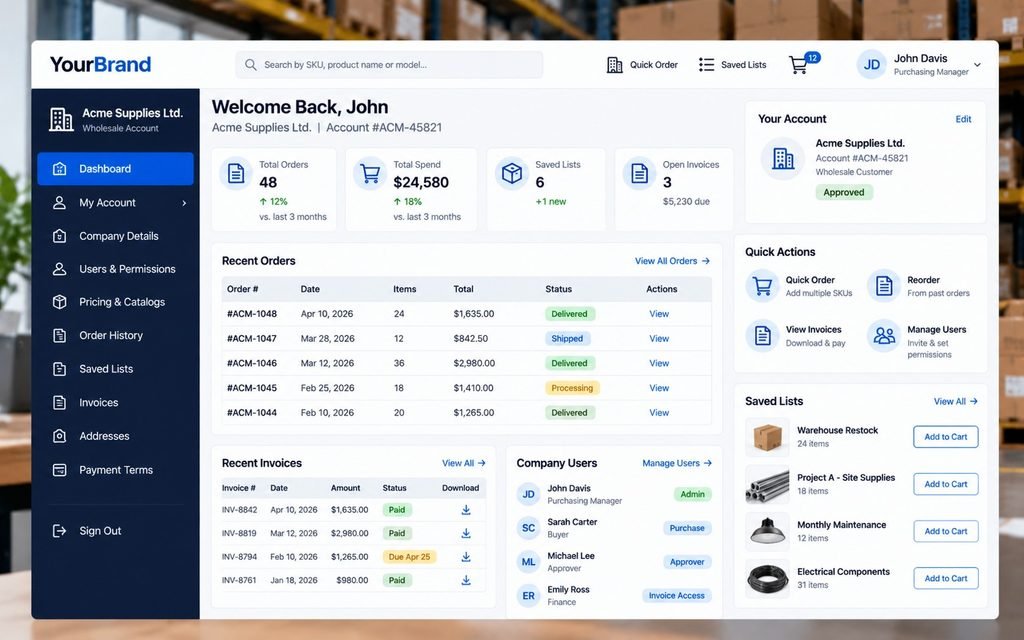Click the View Invoices document icon
1024x640 pixels.
(762, 336)
